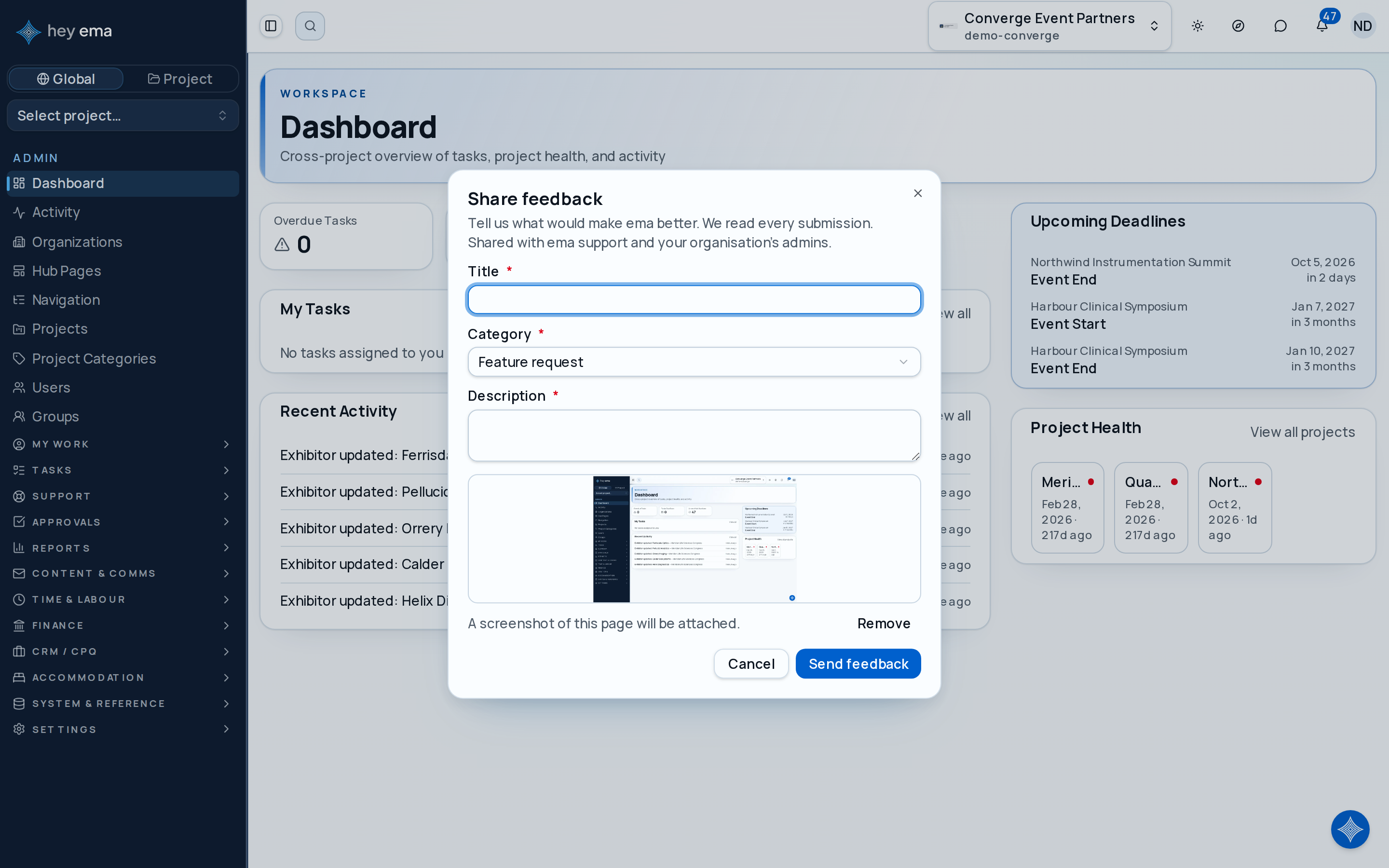Open Users in sidebar
Viewport: 1389px width, 868px height.
click(x=122, y=388)
